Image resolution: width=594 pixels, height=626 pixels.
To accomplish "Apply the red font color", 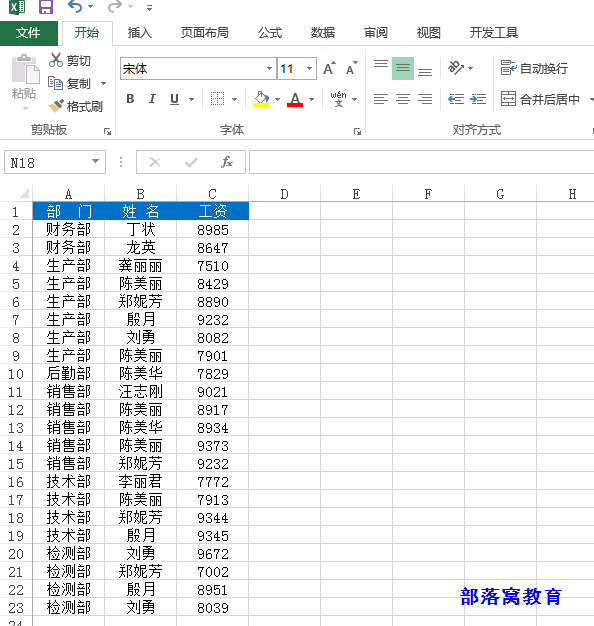I will pos(295,99).
